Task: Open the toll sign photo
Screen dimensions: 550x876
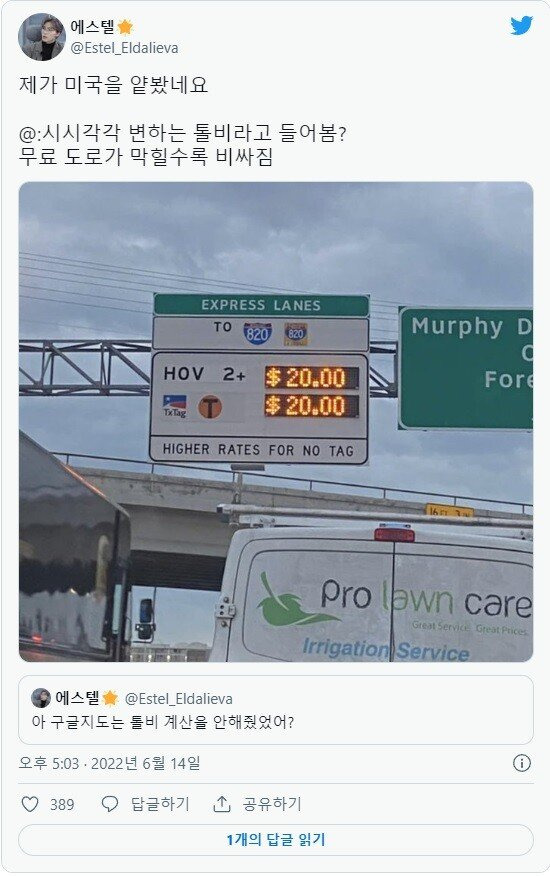Action: pyautogui.click(x=276, y=422)
